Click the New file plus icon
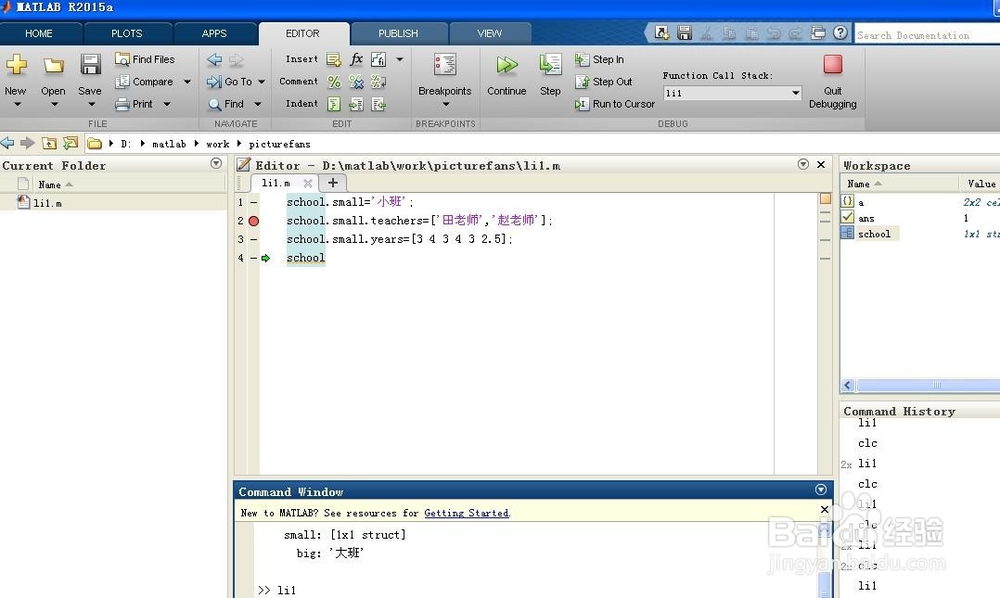The height and width of the screenshot is (598, 1000). click(x=16, y=64)
